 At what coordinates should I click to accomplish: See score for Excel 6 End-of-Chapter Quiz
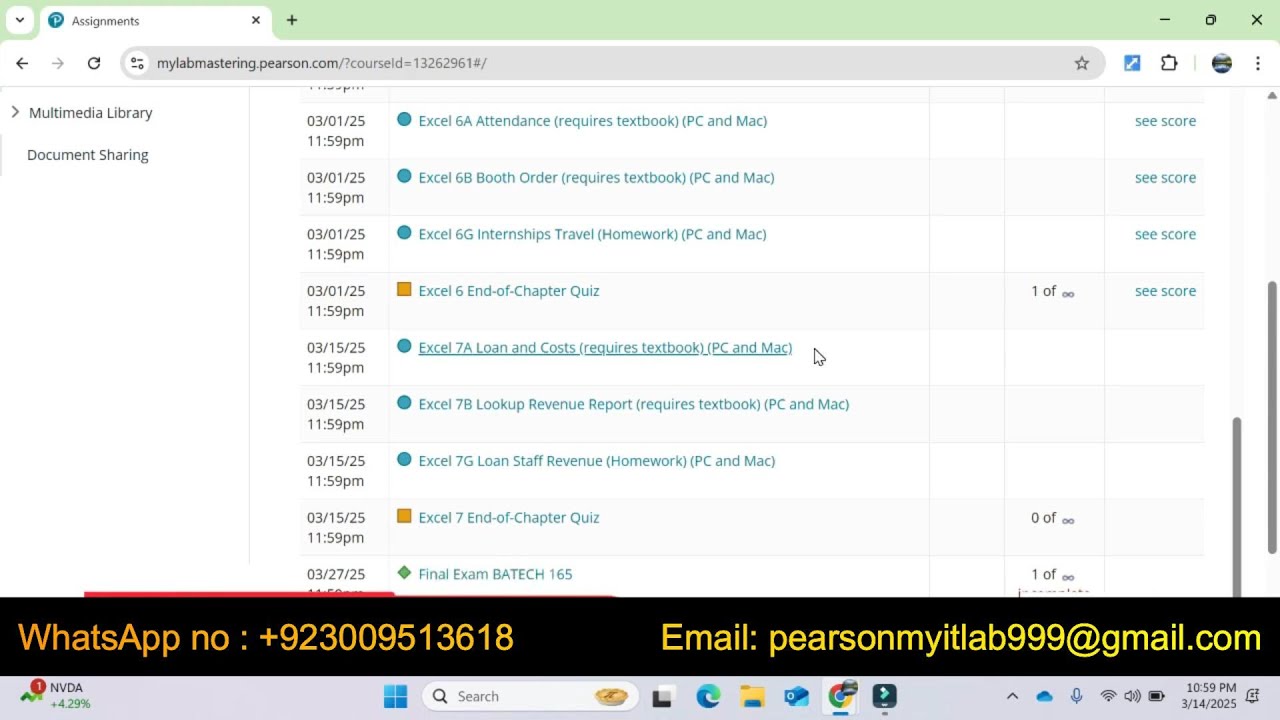click(x=1165, y=291)
